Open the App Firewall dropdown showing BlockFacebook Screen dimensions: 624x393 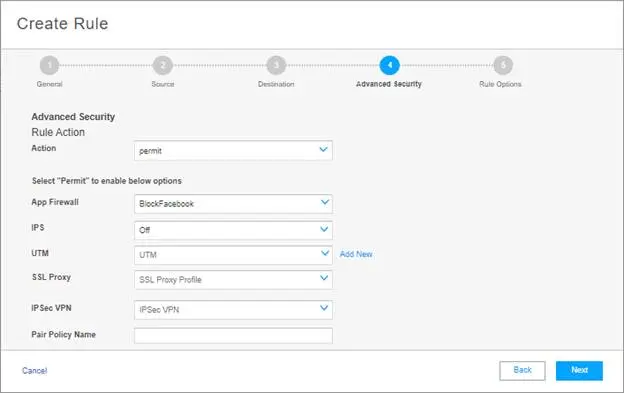[x=233, y=204]
